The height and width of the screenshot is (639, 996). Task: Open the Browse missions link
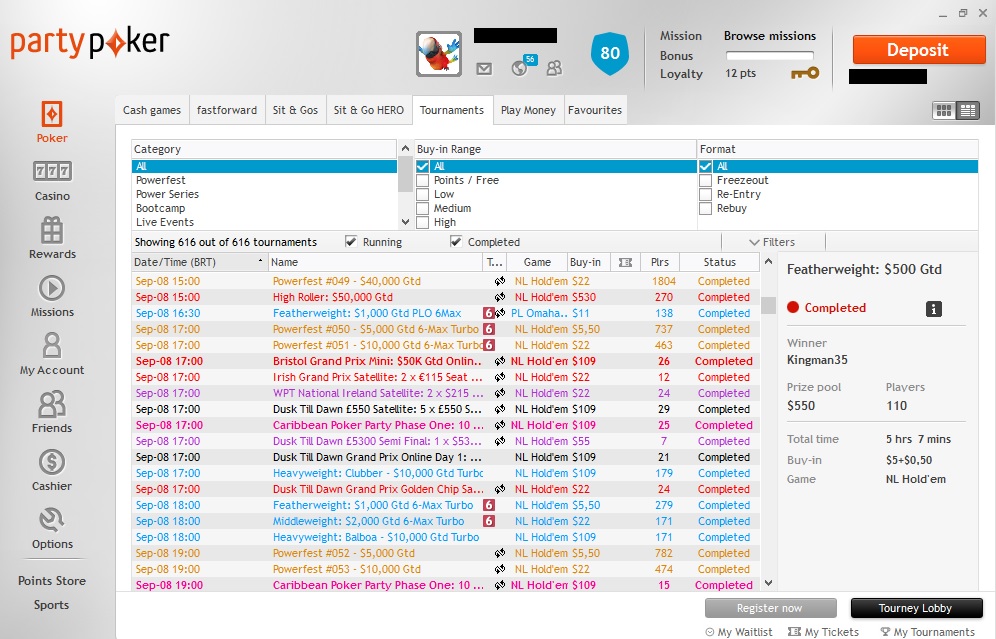tap(770, 36)
